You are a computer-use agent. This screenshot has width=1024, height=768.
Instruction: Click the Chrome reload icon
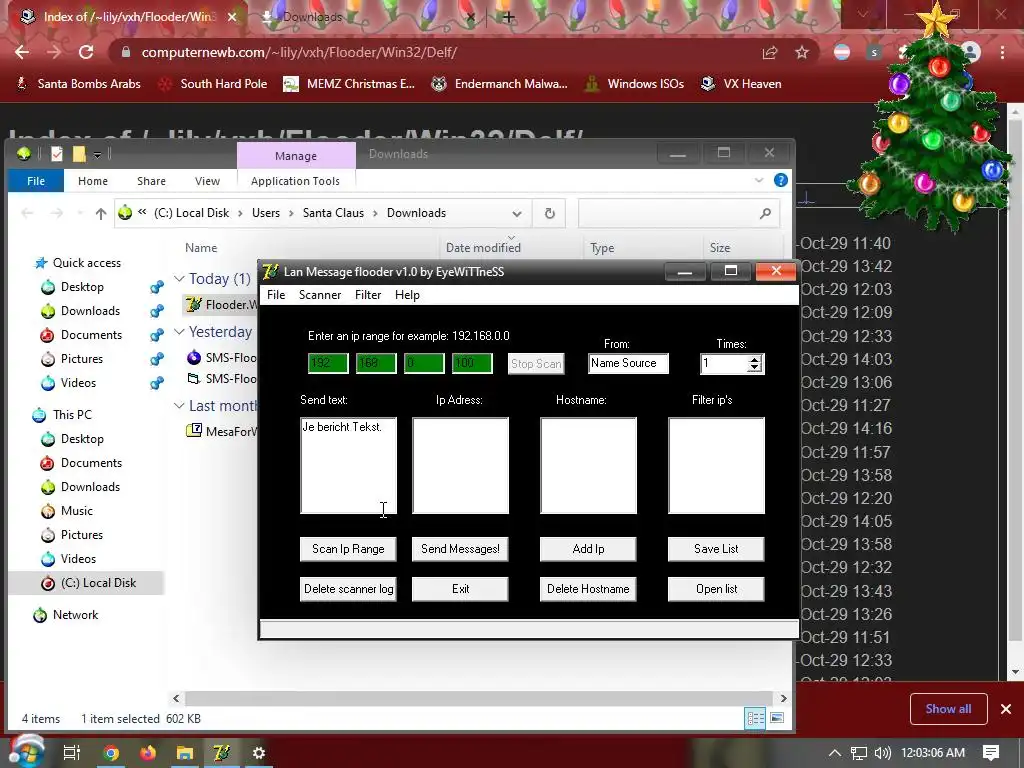pyautogui.click(x=86, y=52)
